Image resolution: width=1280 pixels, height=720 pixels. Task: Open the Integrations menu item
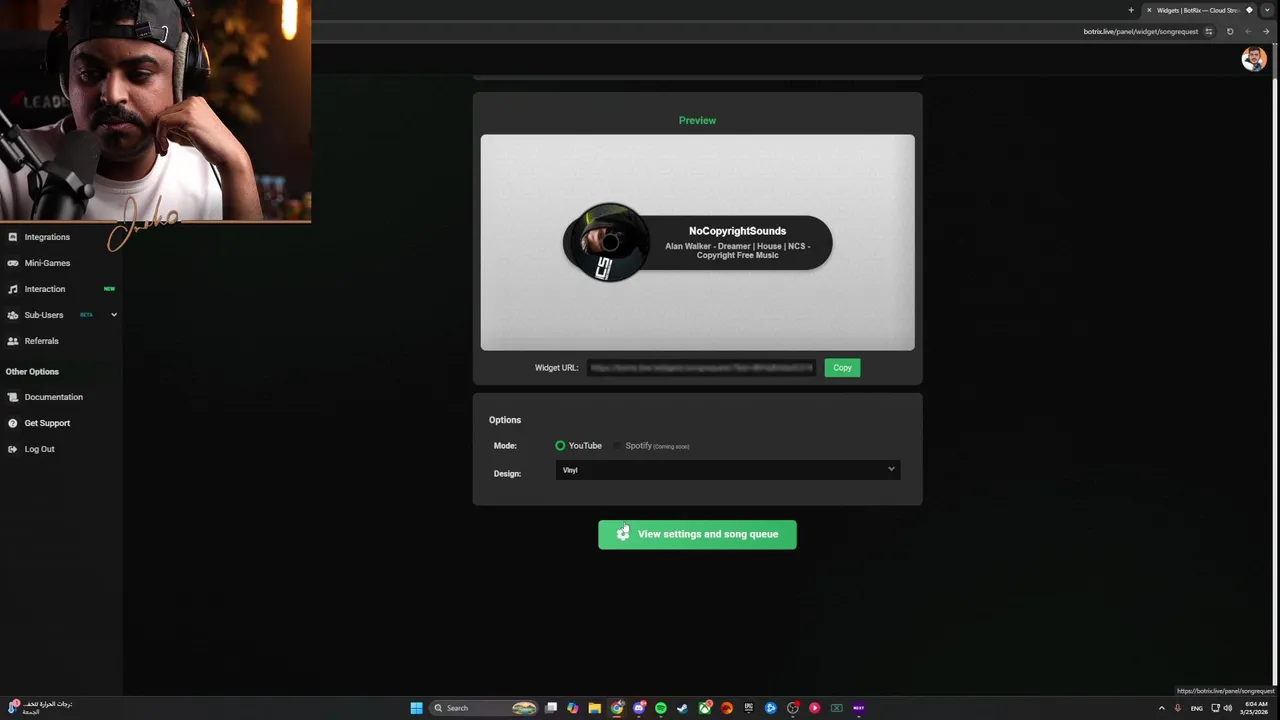tap(47, 237)
